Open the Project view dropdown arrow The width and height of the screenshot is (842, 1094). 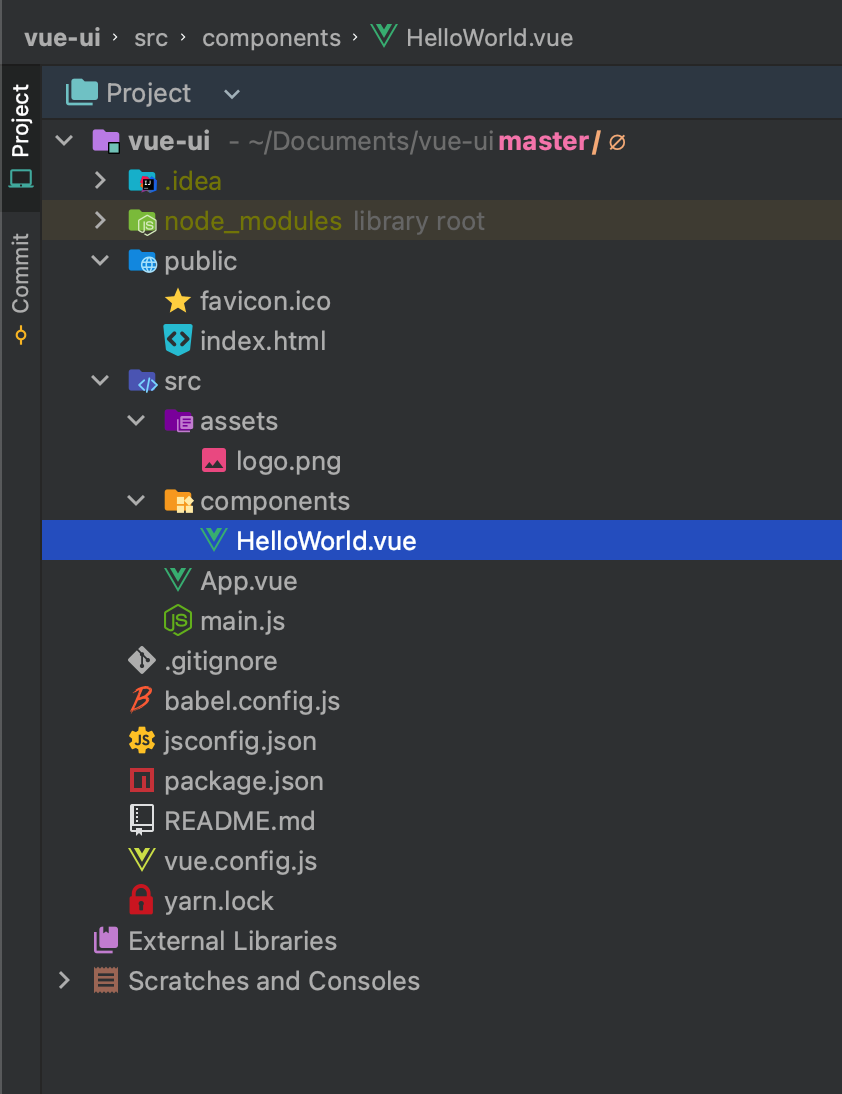click(x=232, y=94)
